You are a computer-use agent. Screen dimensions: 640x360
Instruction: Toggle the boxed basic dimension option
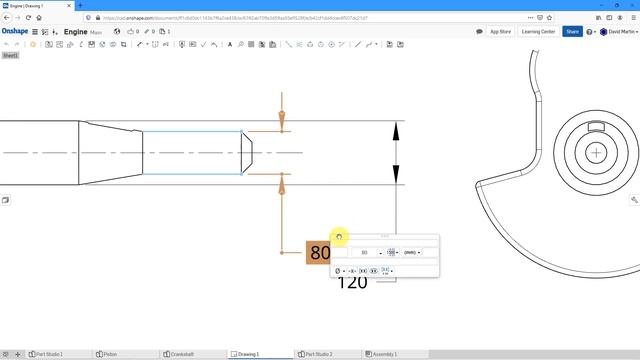point(362,271)
